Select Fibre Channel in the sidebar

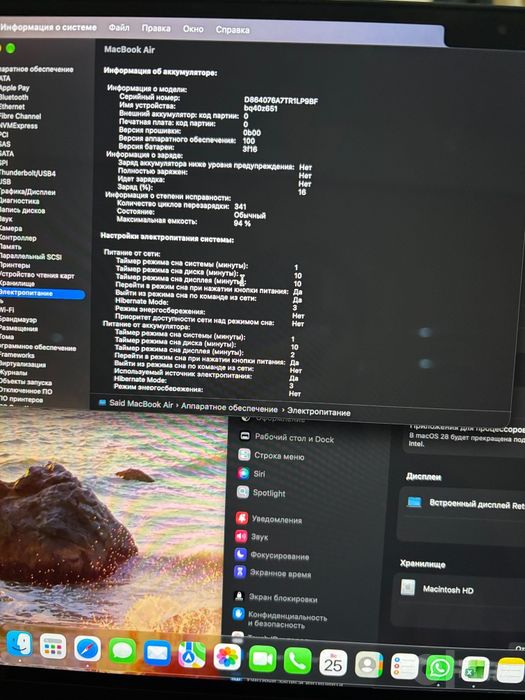coord(20,116)
